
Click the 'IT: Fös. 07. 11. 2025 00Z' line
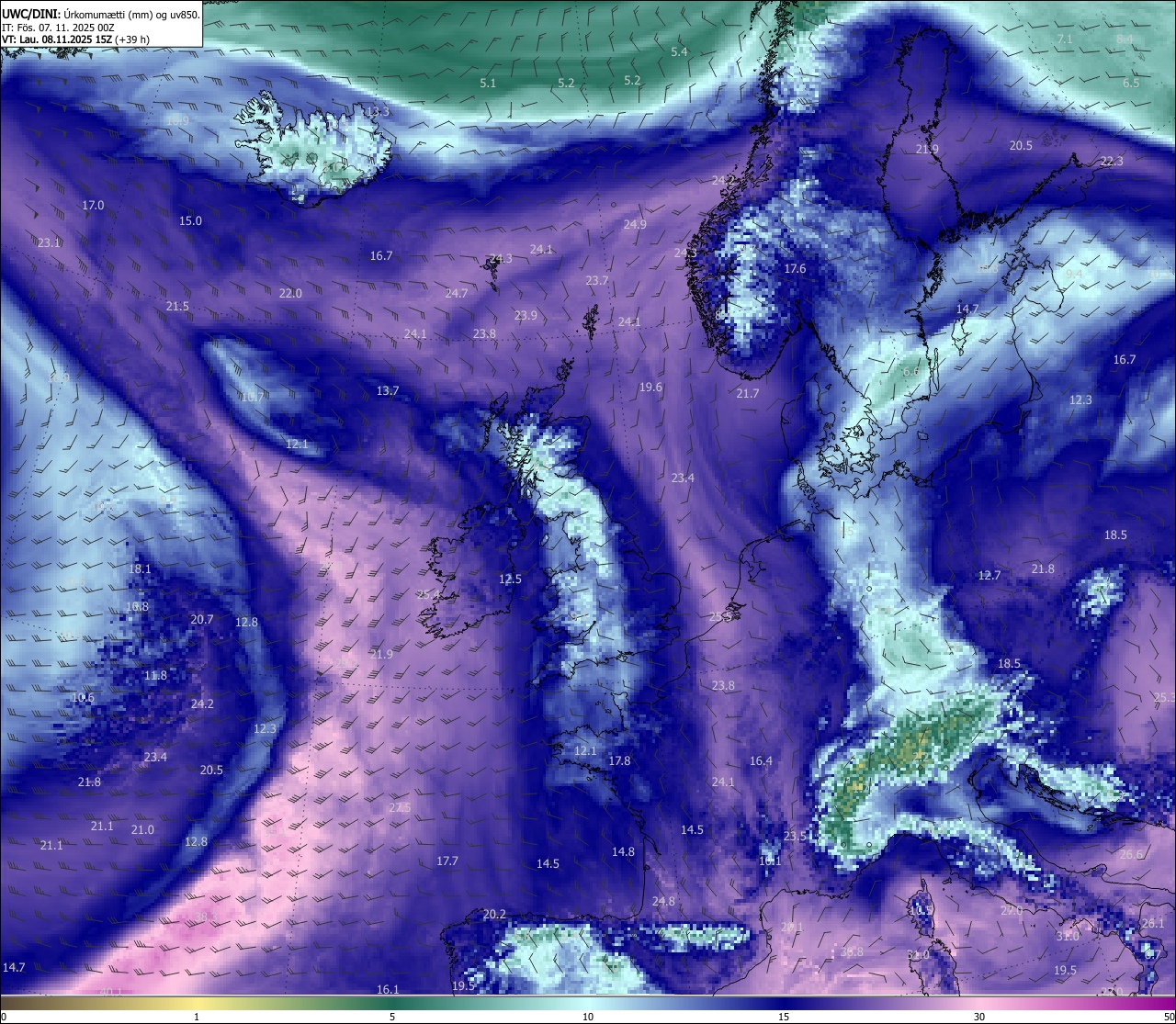point(58,28)
